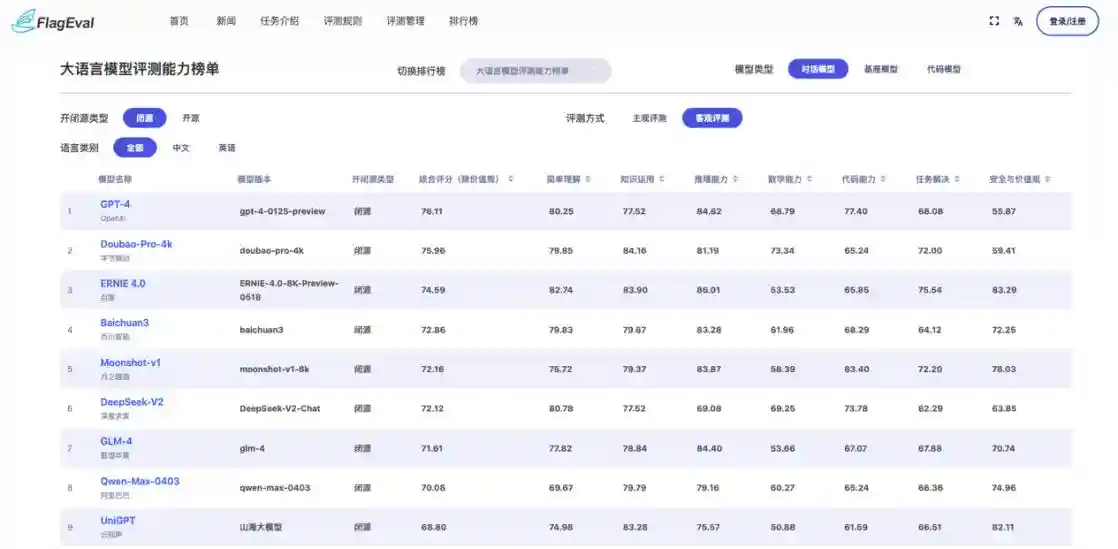Click the 登录/注册 button

1067,21
